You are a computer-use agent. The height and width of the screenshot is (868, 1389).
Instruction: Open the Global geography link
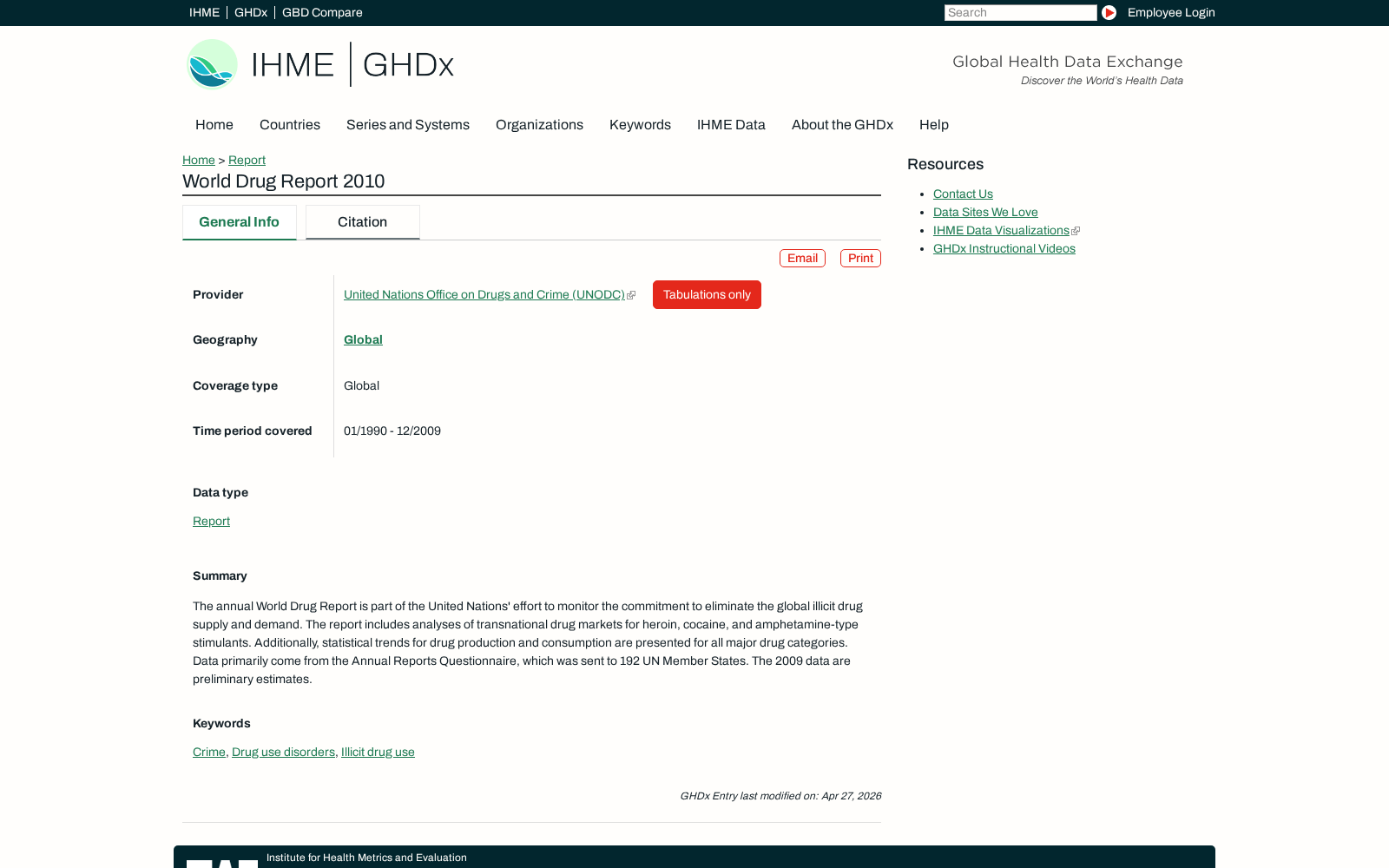[363, 340]
